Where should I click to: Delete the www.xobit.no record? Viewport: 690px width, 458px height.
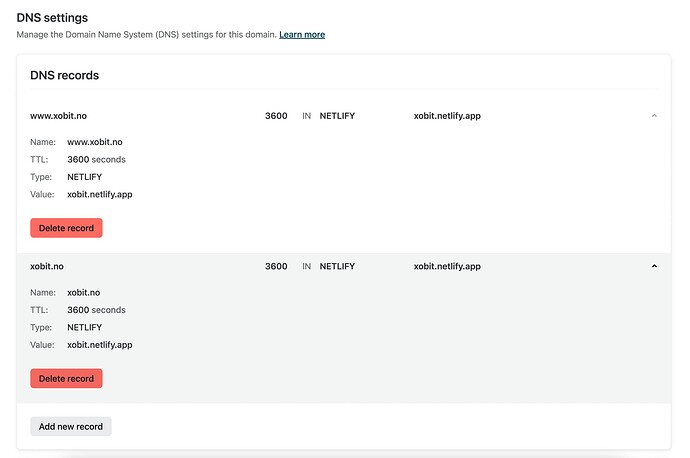point(66,228)
